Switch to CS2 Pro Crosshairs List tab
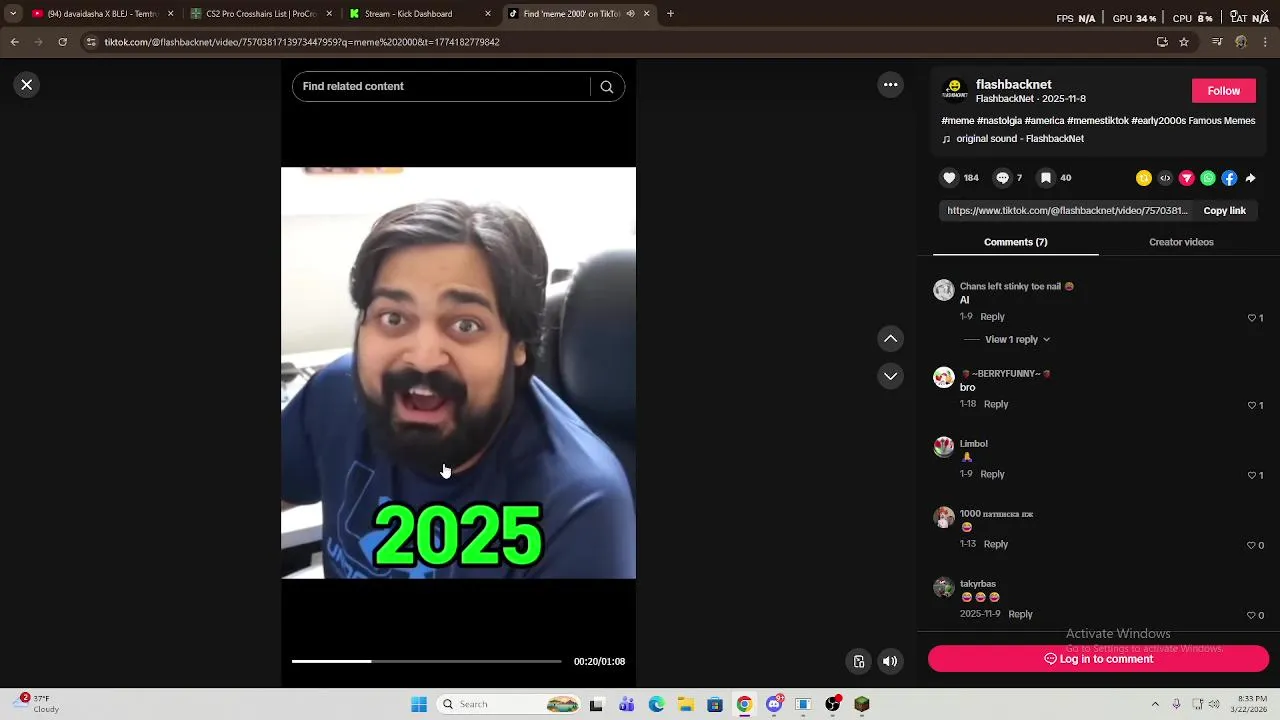Image resolution: width=1280 pixels, height=720 pixels. pyautogui.click(x=261, y=14)
